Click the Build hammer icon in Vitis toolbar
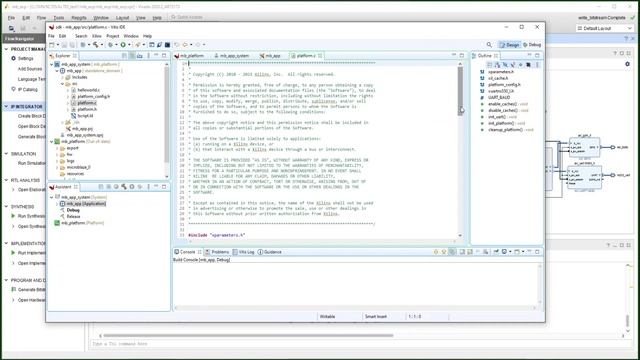Viewport: 640px width, 360px height. [x=96, y=45]
